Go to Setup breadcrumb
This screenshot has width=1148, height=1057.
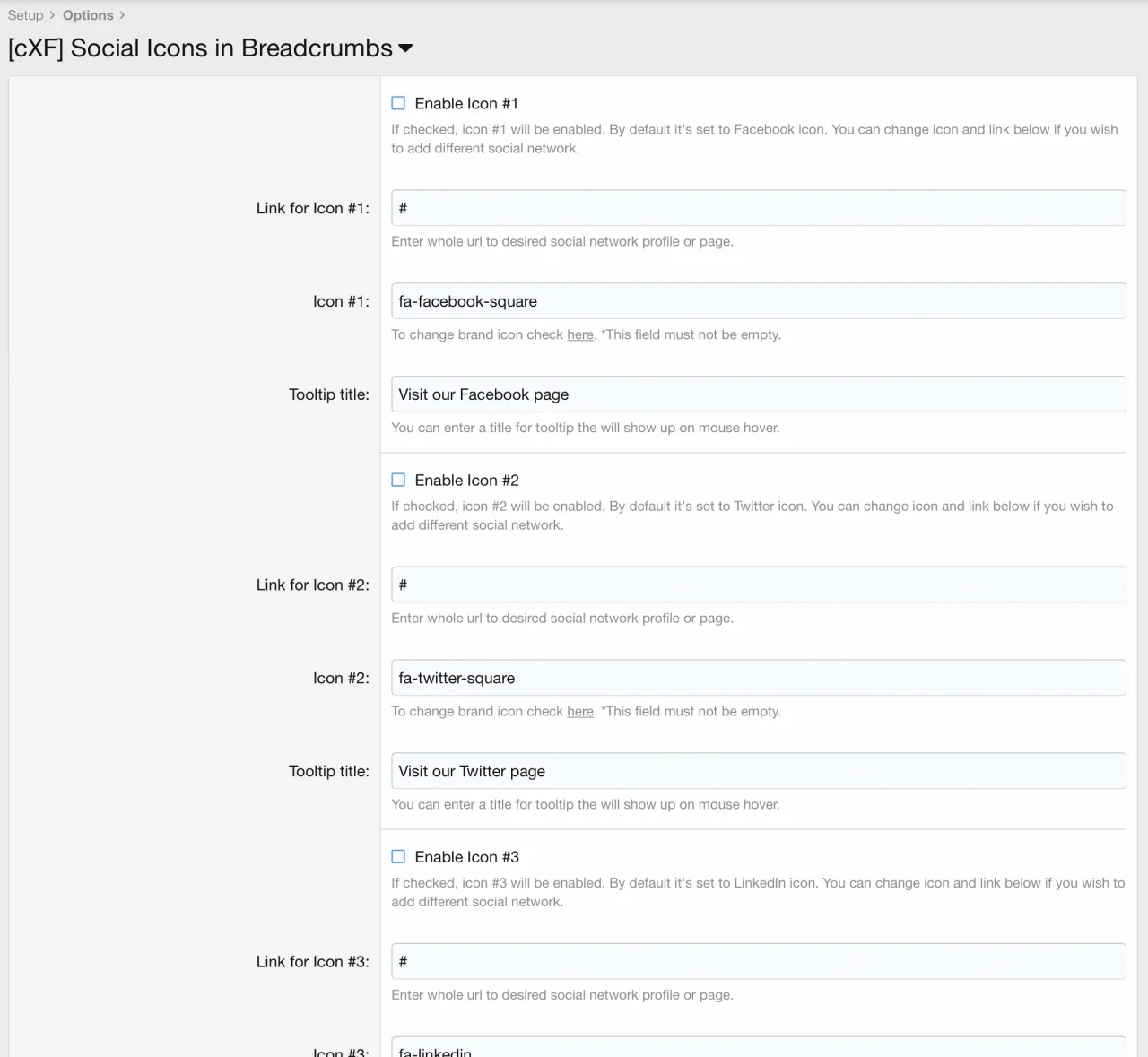(25, 15)
